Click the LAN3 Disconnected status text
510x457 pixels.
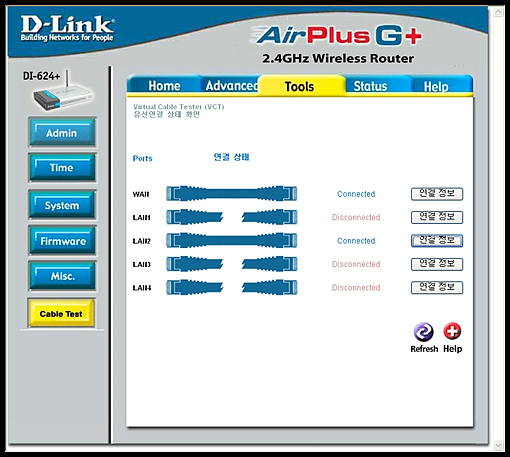click(x=356, y=264)
